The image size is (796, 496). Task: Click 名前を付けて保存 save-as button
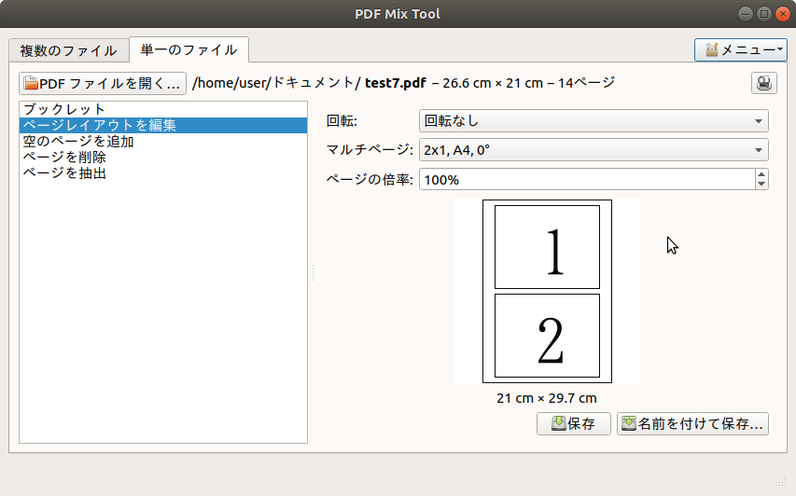coord(692,423)
